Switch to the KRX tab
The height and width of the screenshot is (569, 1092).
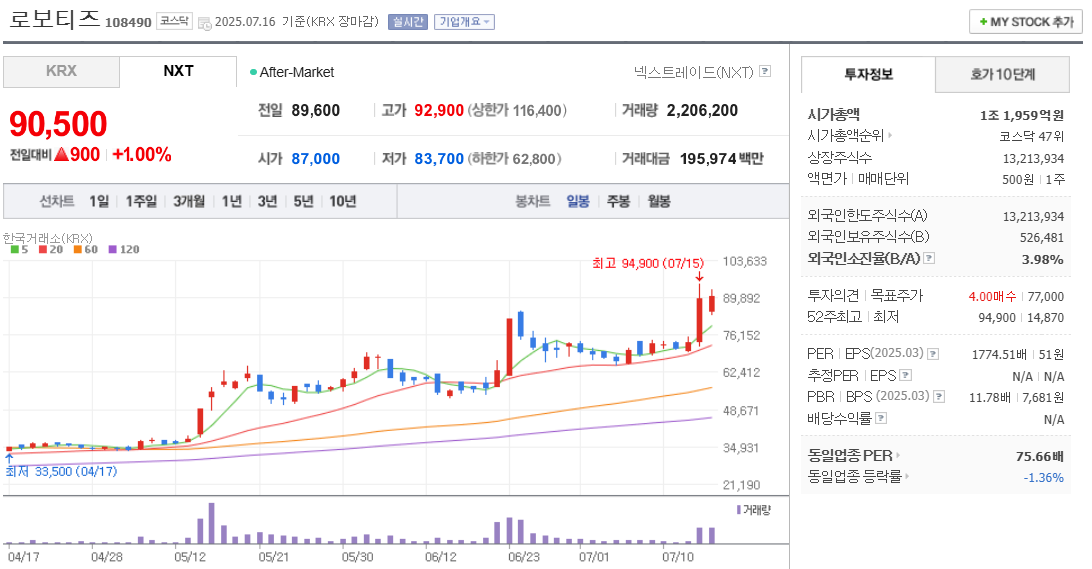point(61,72)
